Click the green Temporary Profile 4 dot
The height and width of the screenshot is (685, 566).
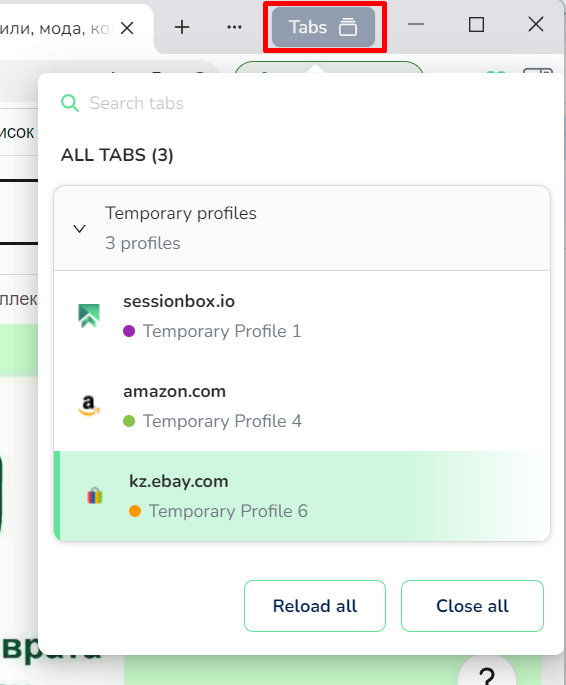129,421
